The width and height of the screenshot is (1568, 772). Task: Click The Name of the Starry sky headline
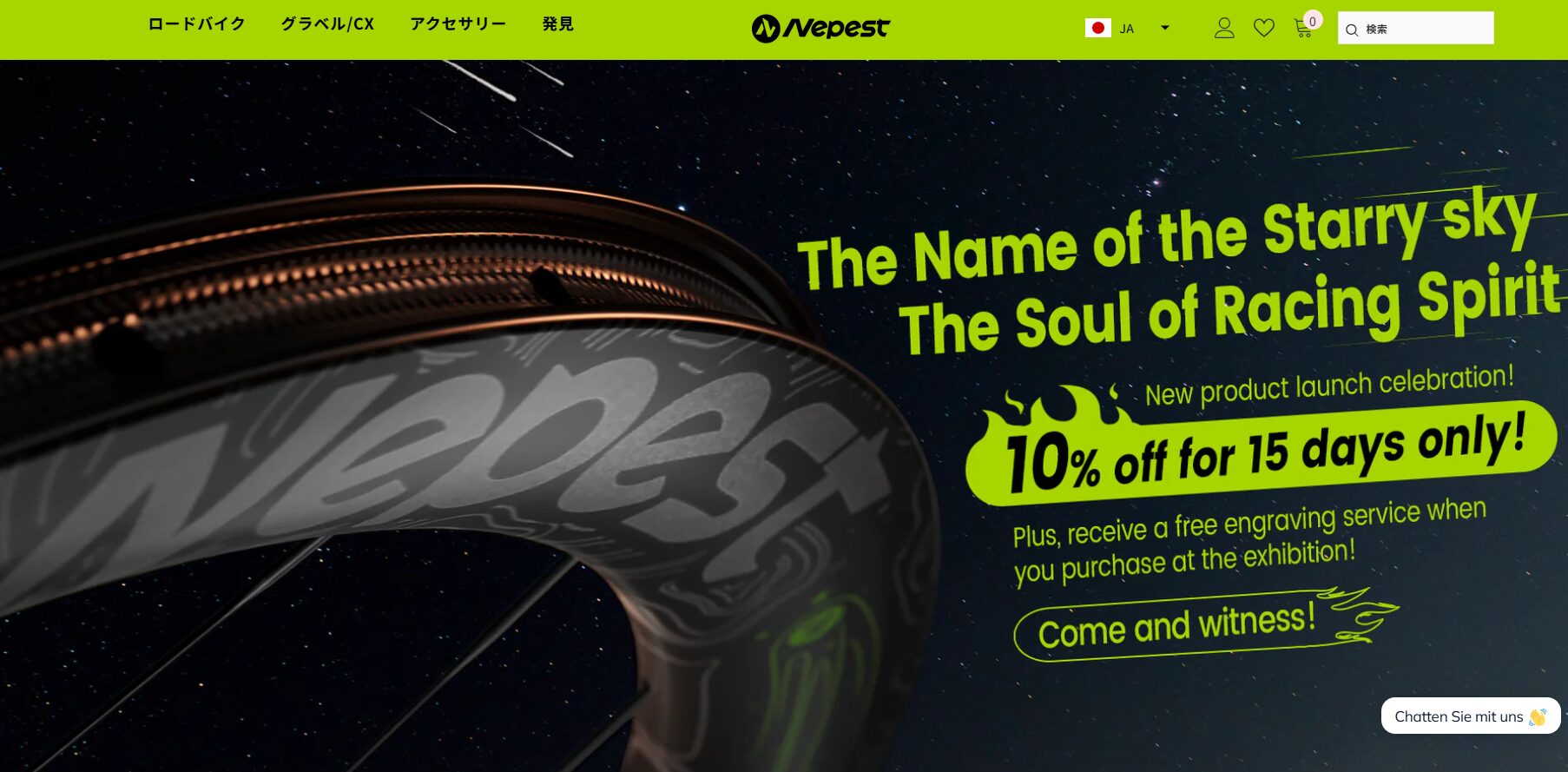[1167, 239]
